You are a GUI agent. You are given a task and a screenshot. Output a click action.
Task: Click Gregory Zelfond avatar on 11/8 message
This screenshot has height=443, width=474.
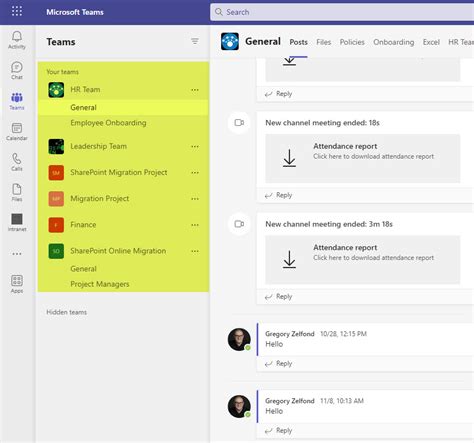click(x=239, y=406)
